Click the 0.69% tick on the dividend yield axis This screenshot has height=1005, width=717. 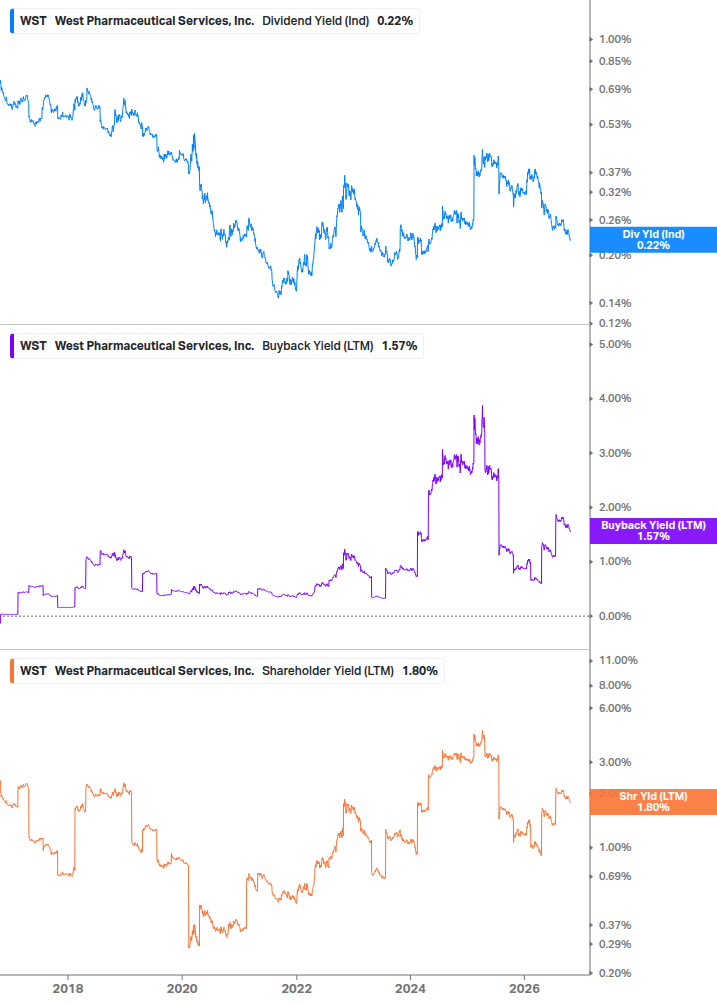pos(615,89)
